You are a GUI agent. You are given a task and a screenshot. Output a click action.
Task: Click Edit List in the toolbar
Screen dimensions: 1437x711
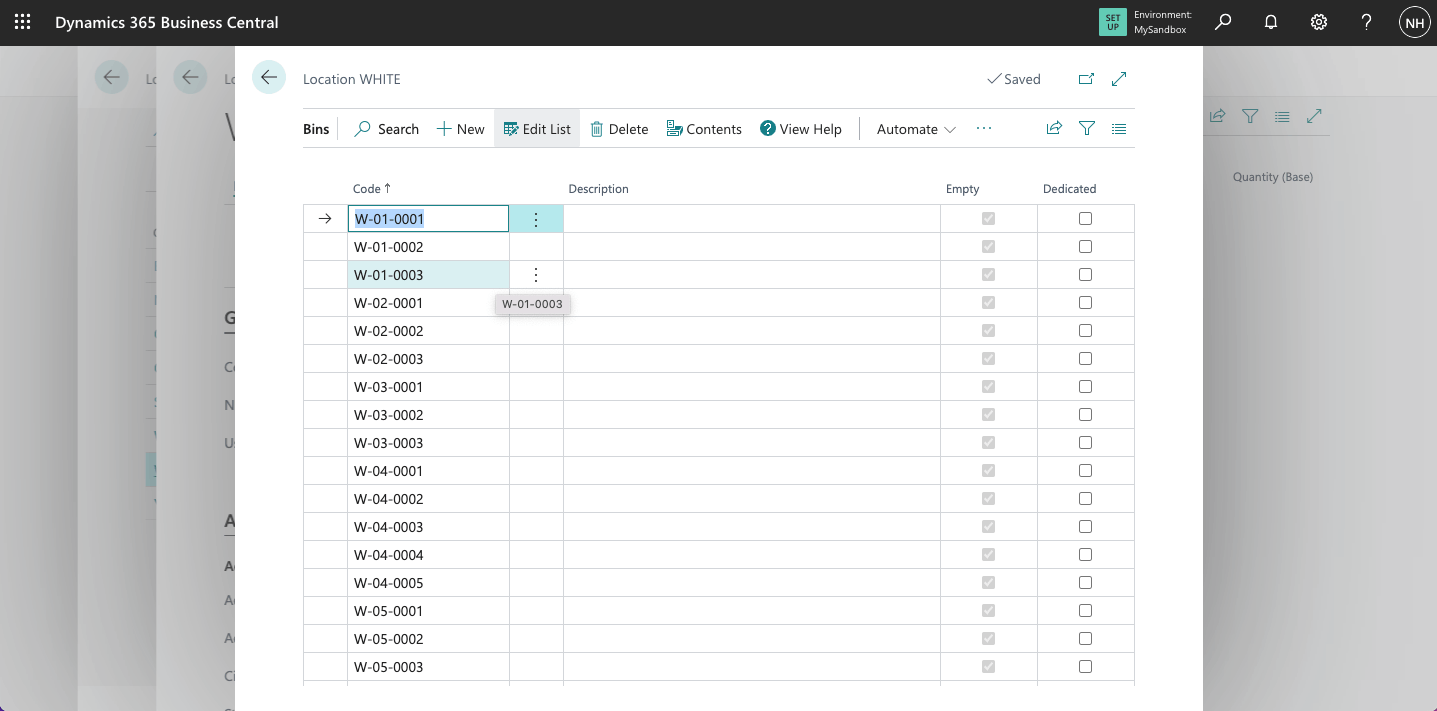537,129
